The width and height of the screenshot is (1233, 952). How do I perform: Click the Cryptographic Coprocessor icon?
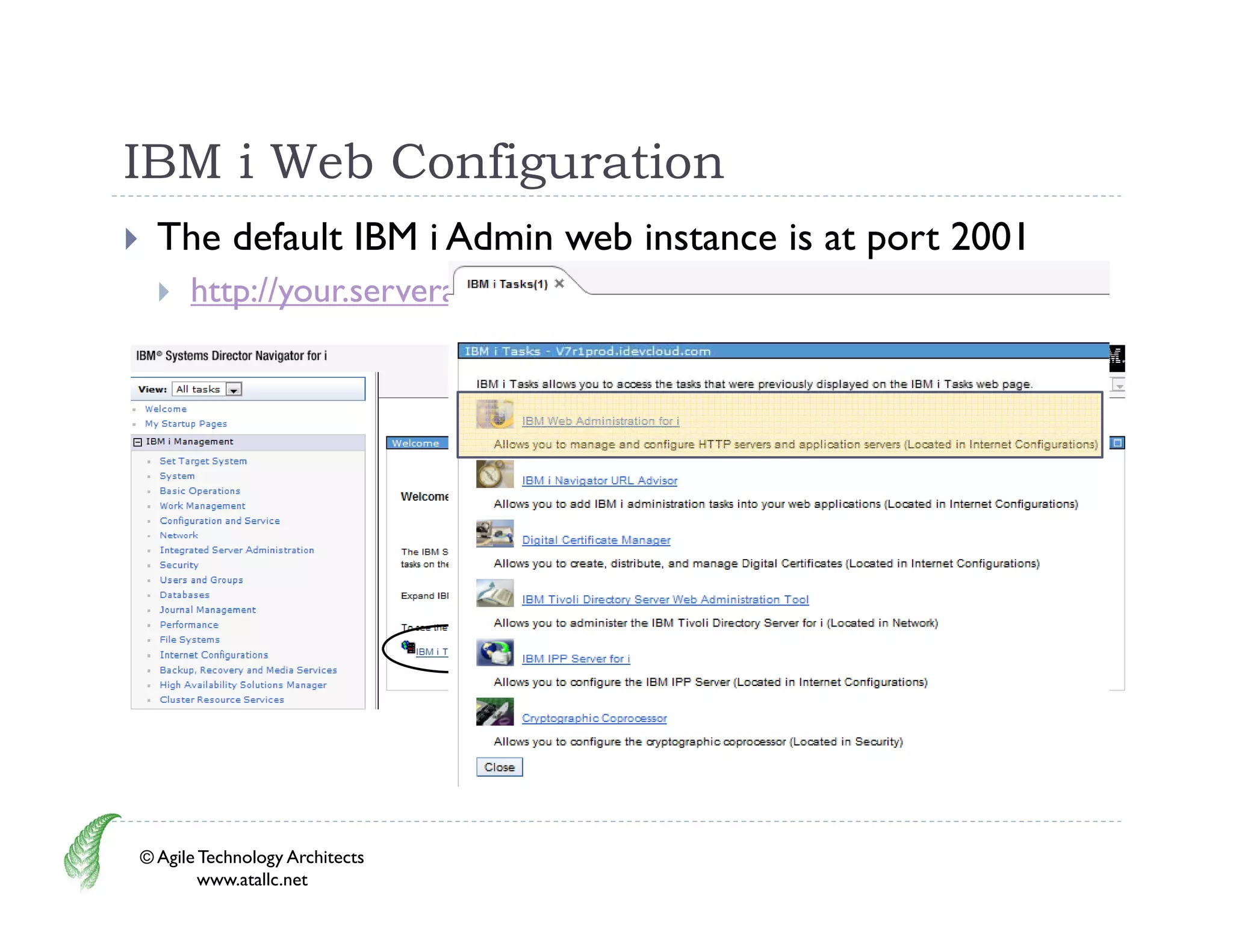[494, 712]
